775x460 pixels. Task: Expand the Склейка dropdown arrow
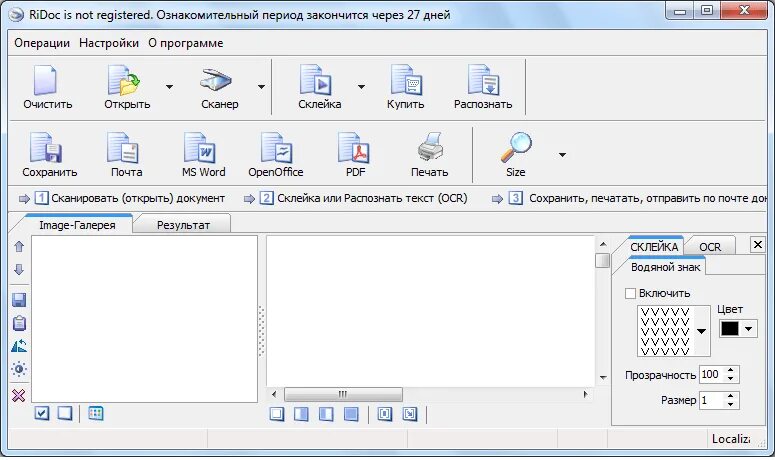361,87
